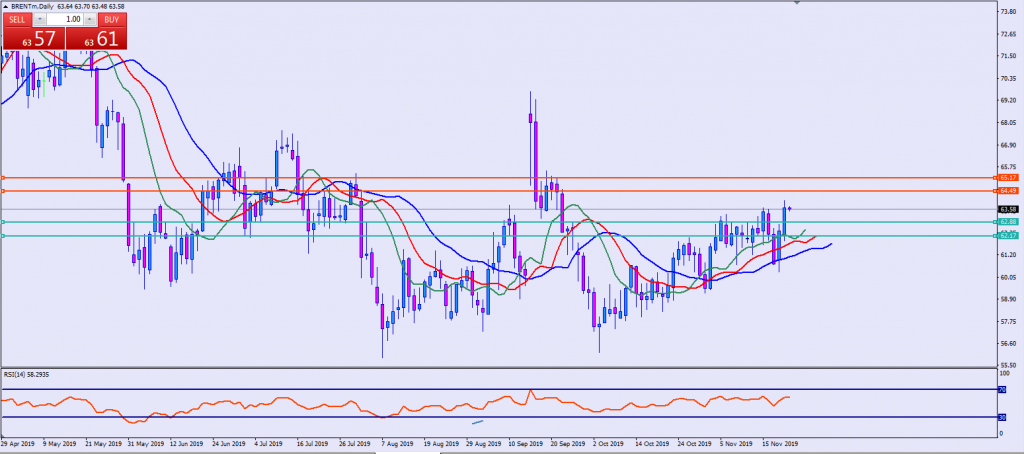1024x454 pixels.
Task: Click the BRENTm.Daily chart title
Action: (36, 5)
